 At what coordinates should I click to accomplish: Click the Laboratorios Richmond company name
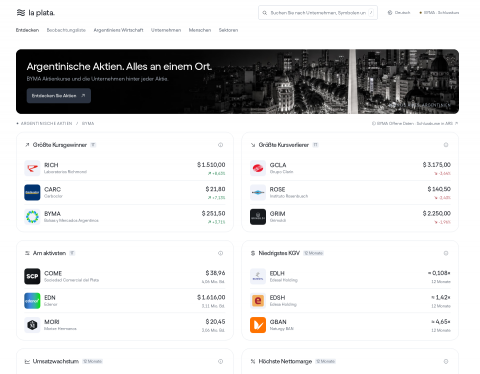click(x=65, y=172)
